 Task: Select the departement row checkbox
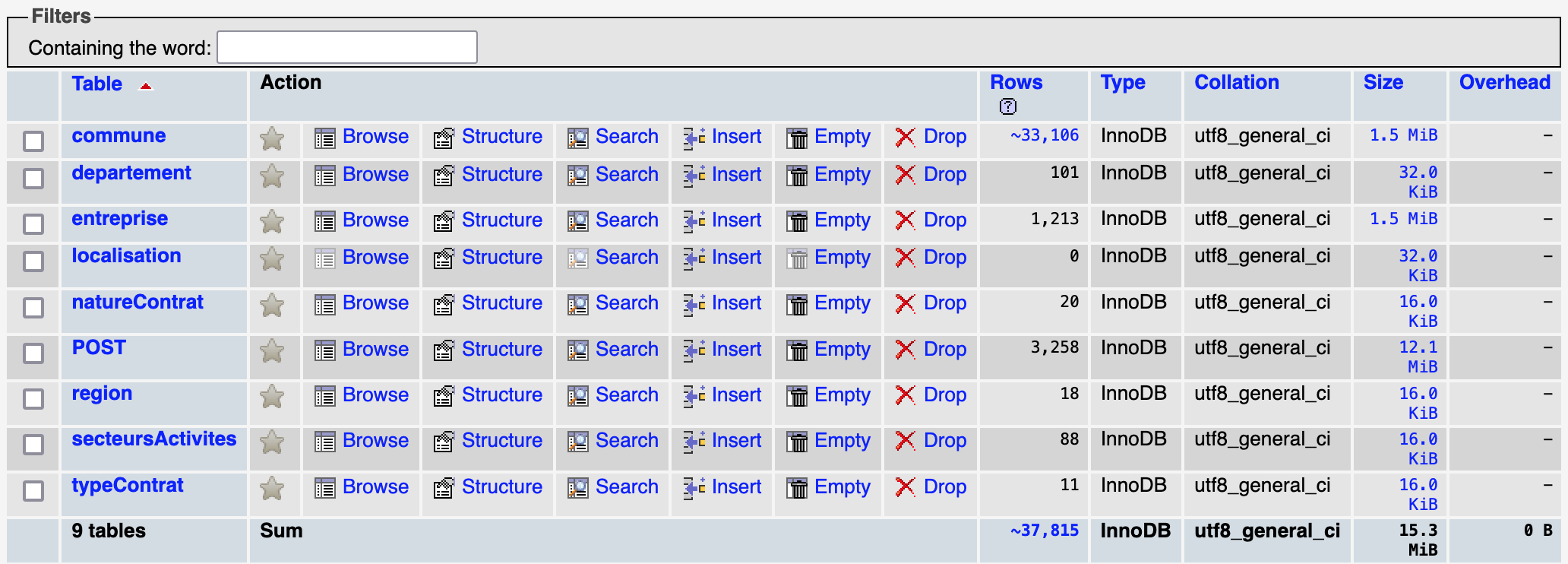pyautogui.click(x=33, y=179)
